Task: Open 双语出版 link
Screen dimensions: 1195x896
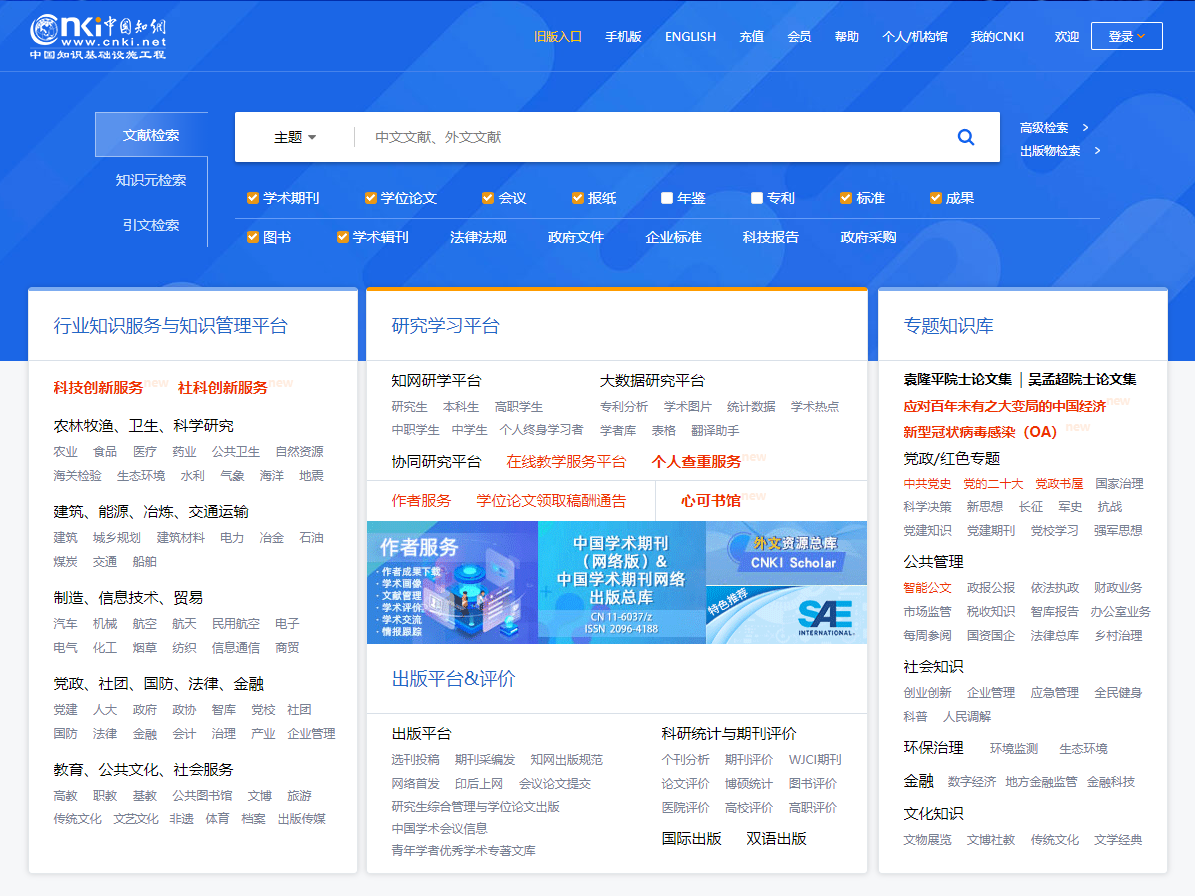Action: tap(776, 839)
